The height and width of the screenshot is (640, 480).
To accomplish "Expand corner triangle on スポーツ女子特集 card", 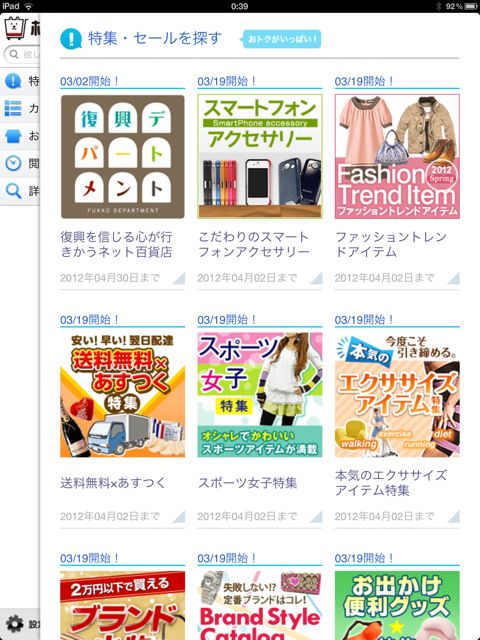I will coord(317,516).
